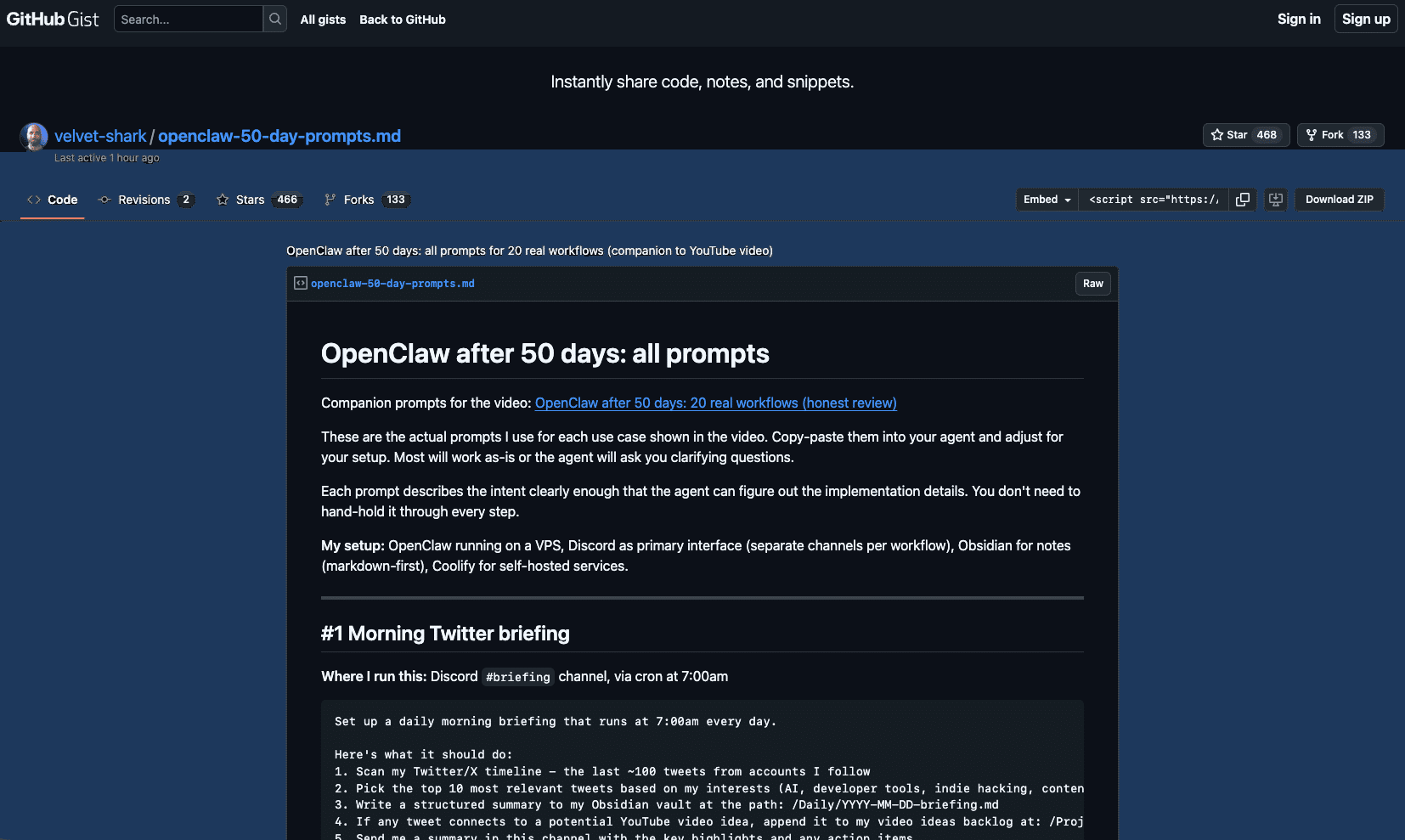Image resolution: width=1405 pixels, height=840 pixels.
Task: Select the Code tab
Action: pyautogui.click(x=53, y=200)
